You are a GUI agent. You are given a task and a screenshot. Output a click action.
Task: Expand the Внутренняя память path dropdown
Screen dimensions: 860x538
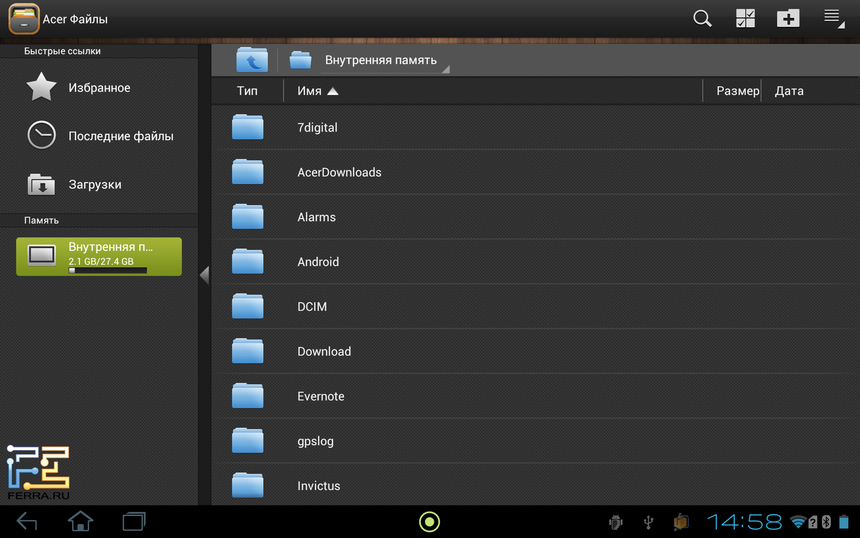387,60
